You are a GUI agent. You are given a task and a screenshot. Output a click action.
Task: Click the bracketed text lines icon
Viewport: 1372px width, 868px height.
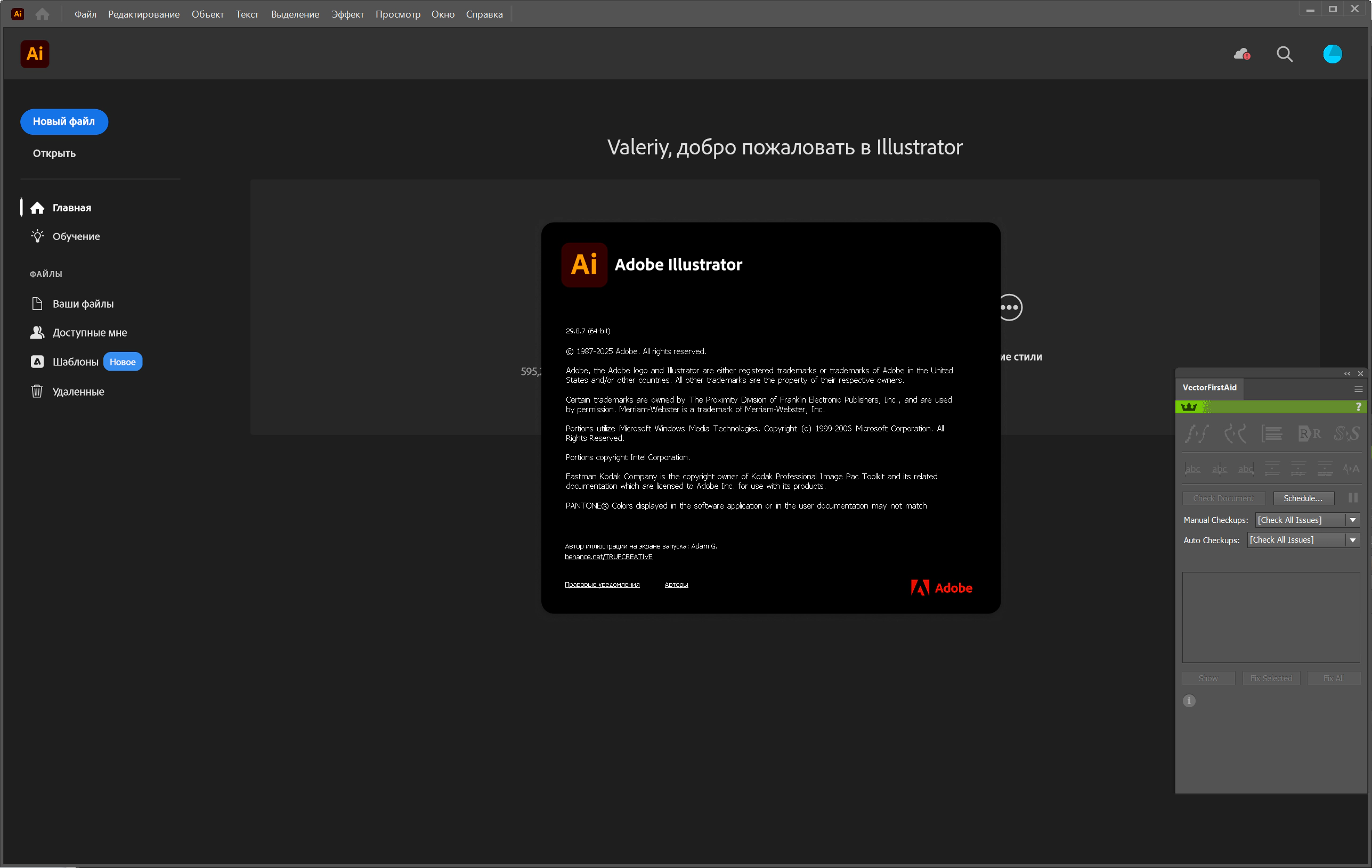pyautogui.click(x=1272, y=434)
